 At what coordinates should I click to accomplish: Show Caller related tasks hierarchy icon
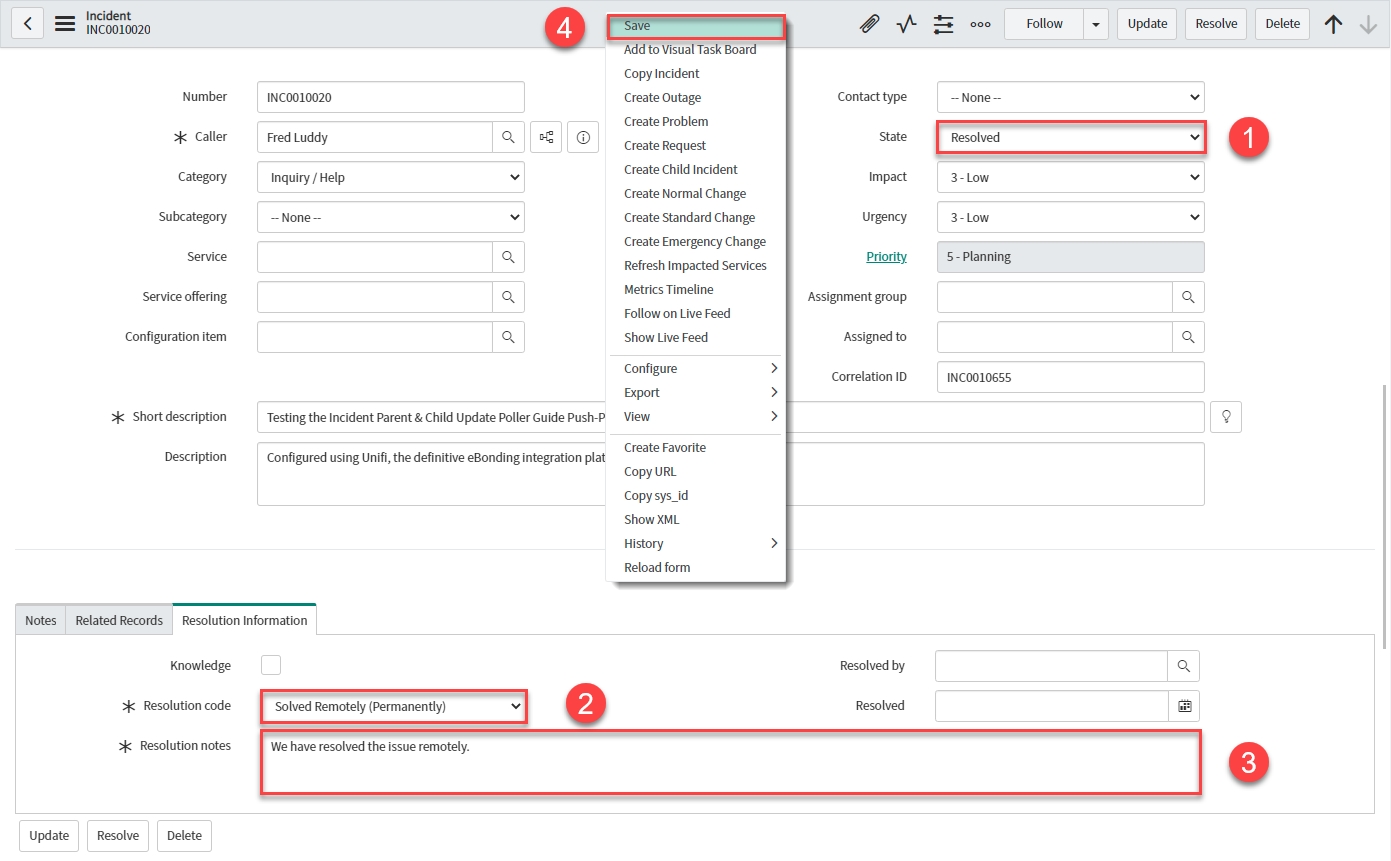547,137
